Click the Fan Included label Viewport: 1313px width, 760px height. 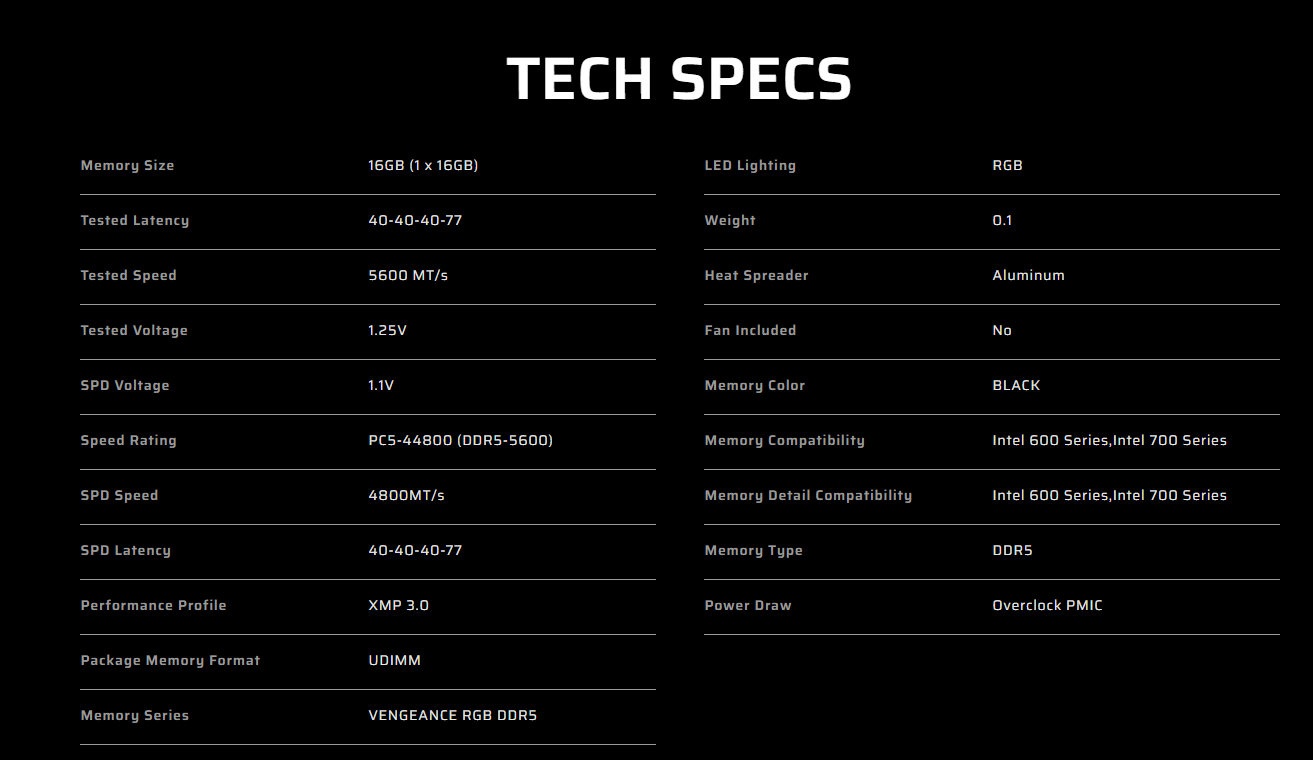tap(750, 330)
